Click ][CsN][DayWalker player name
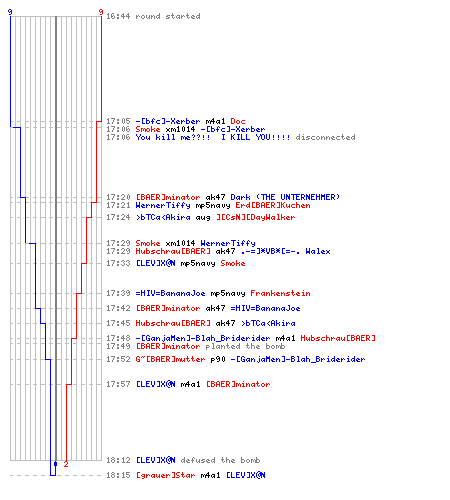450x500 pixels. tap(256, 217)
